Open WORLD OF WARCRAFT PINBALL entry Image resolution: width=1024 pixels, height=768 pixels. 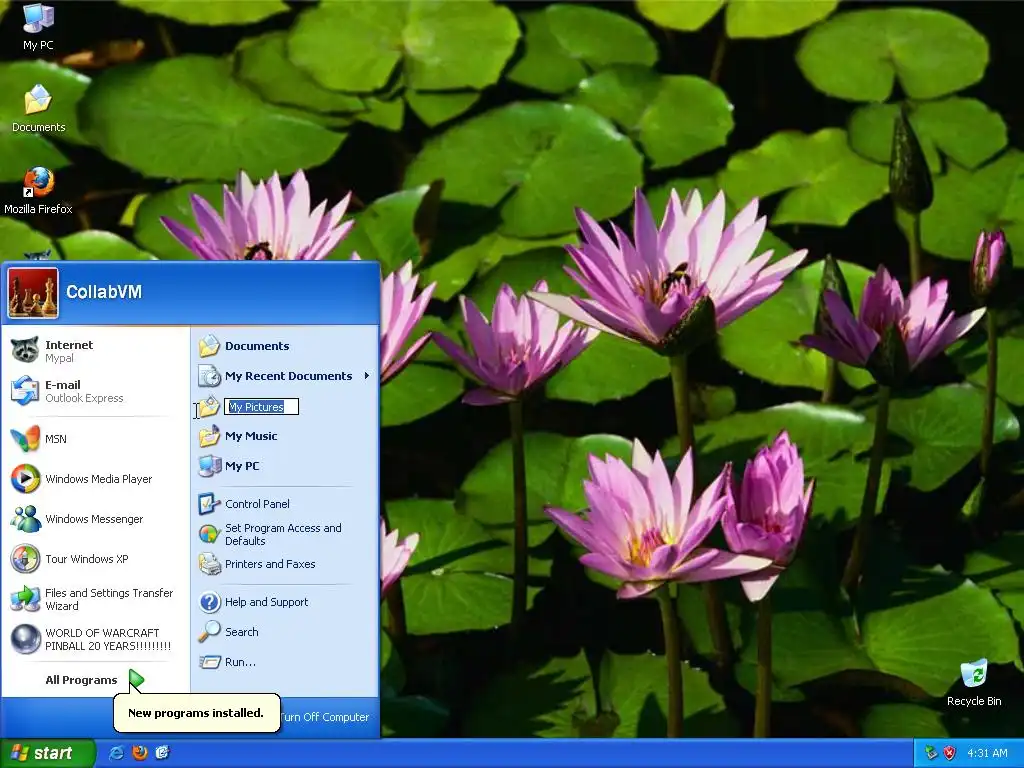tap(96, 639)
